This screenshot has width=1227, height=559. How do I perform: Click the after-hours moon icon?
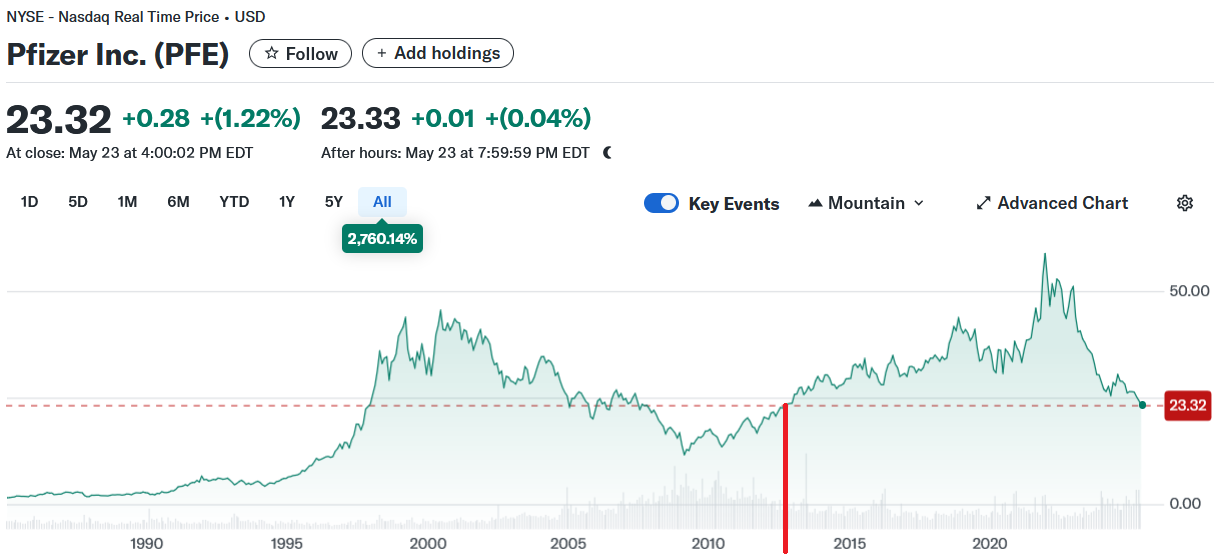606,153
